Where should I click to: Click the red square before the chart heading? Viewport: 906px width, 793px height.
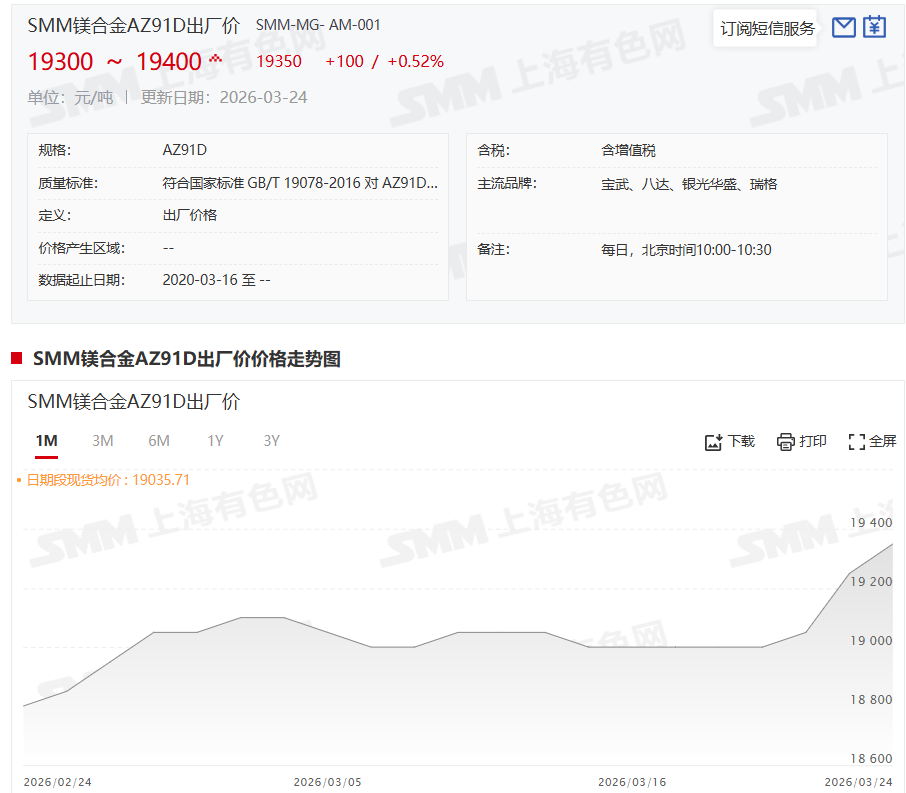16,359
